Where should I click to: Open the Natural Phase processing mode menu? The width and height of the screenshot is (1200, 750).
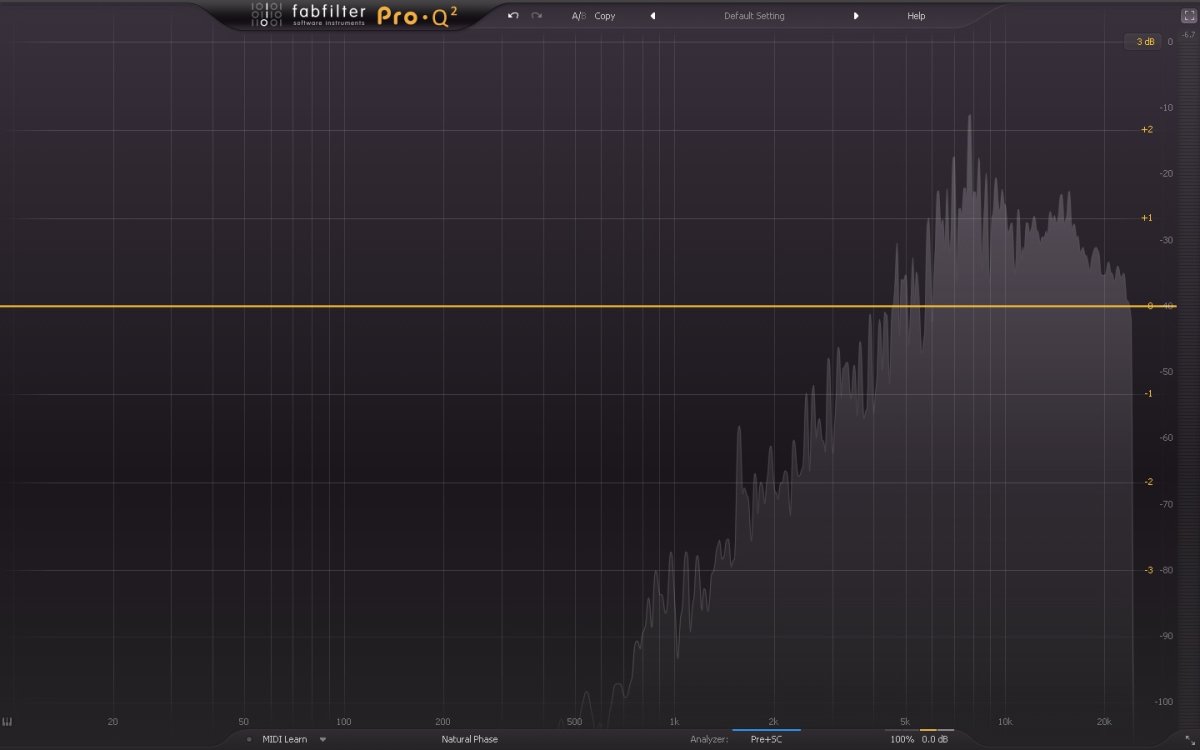pos(469,740)
